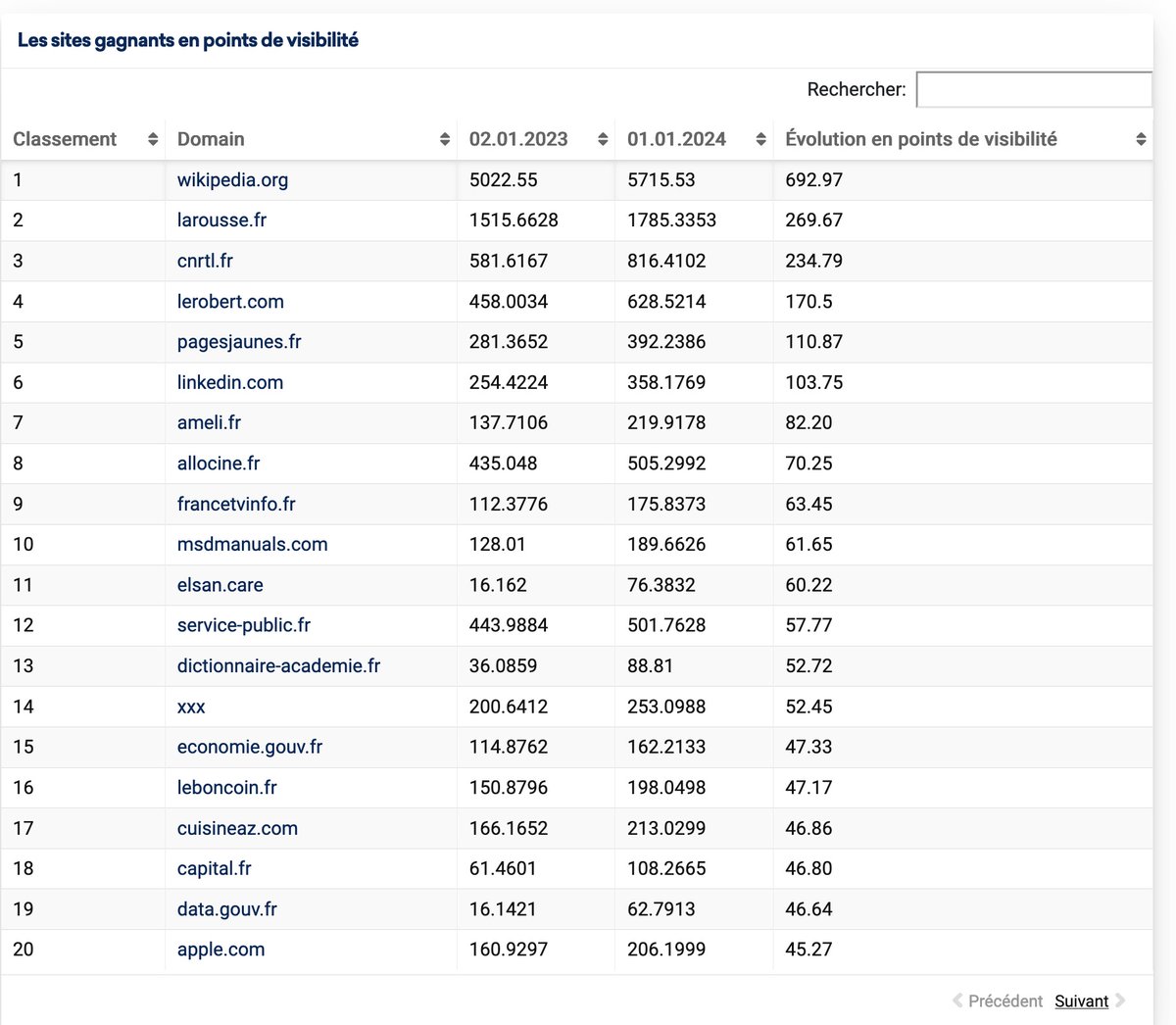Sort by 01.01.2024 column arrows
The height and width of the screenshot is (1025, 1176).
760,139
